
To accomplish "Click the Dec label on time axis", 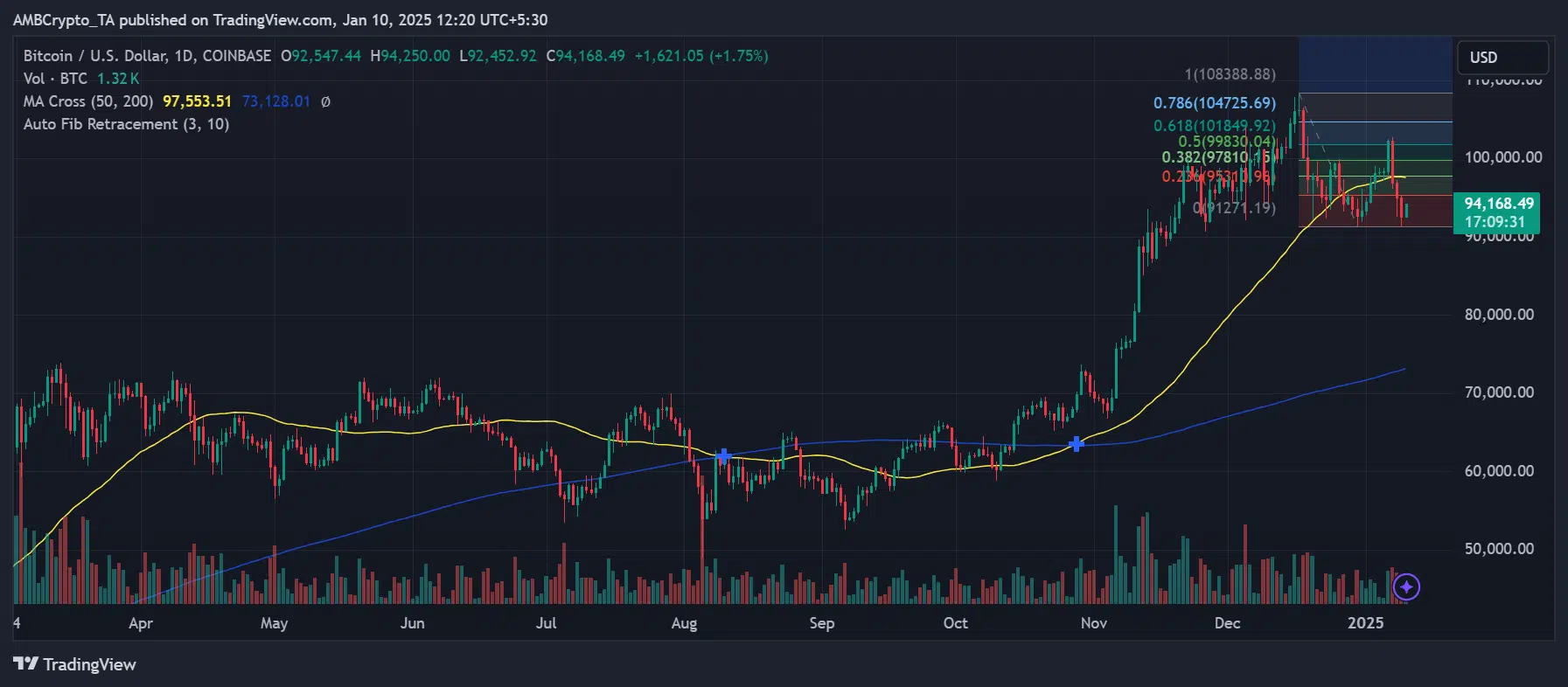I will (x=1227, y=623).
